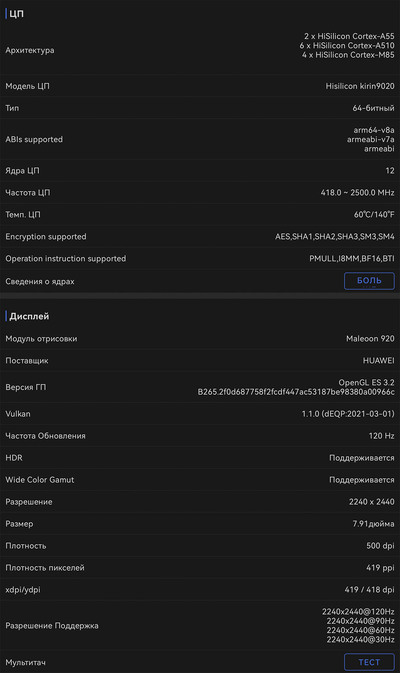This screenshot has height=673, width=400.
Task: Tap the Vulkan version row
Action: [x=200, y=414]
